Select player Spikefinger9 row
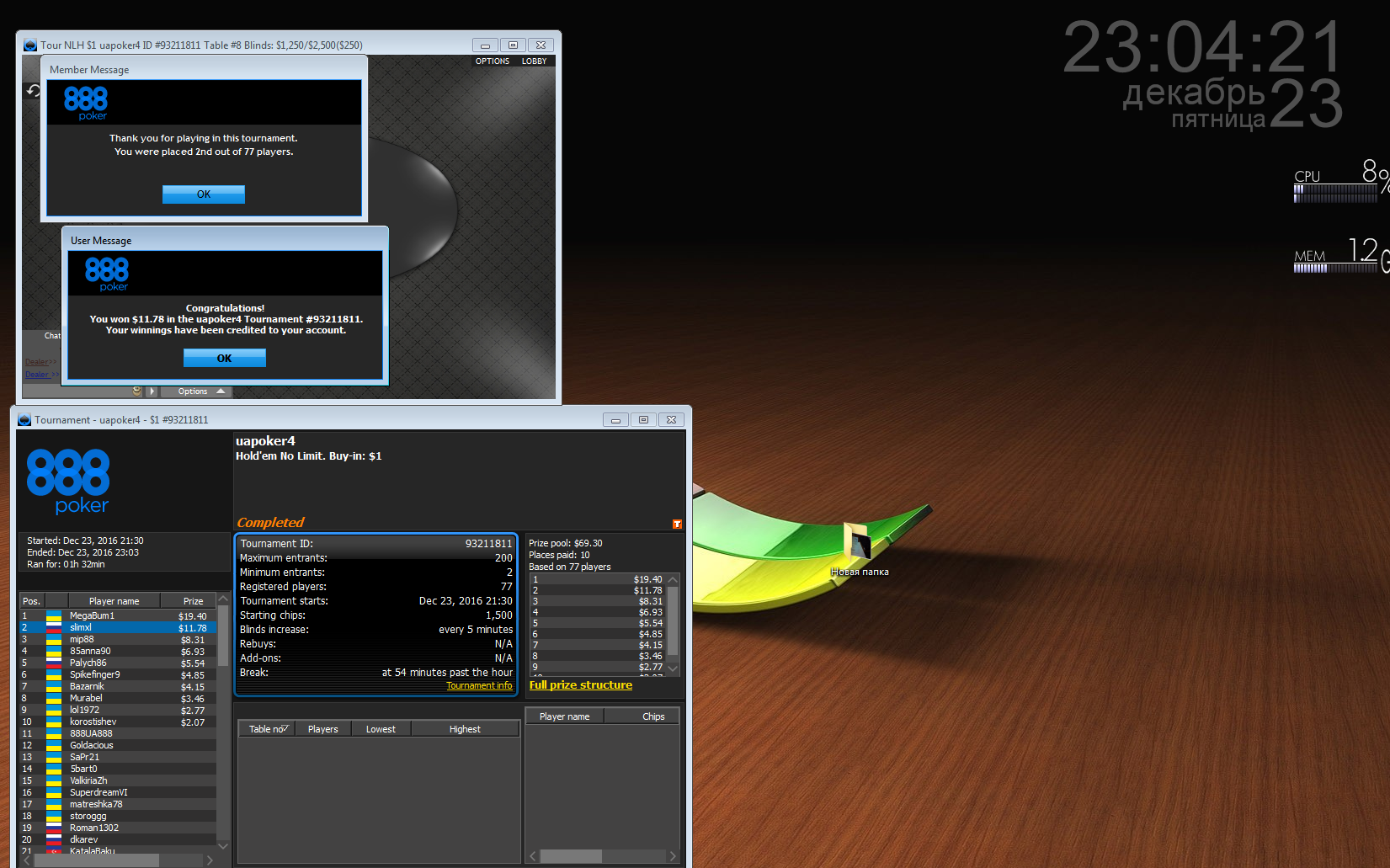The image size is (1390, 868). pyautogui.click(x=118, y=674)
